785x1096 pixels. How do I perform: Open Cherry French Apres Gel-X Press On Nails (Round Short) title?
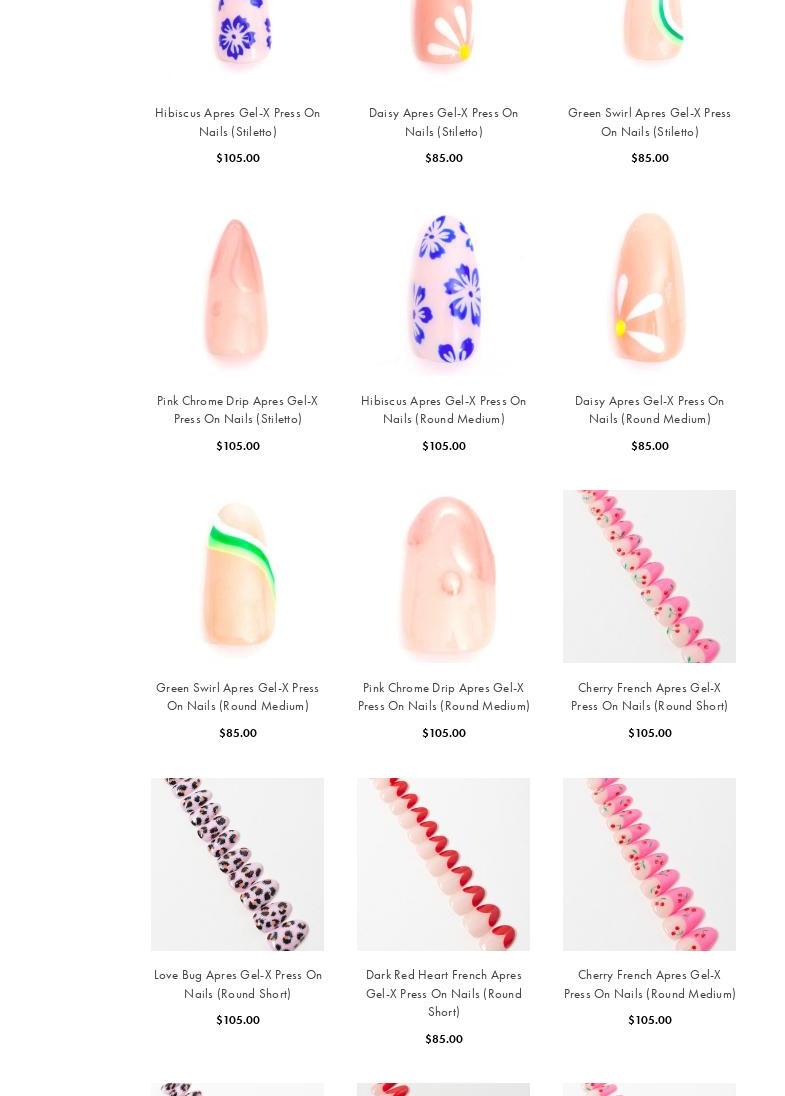[x=649, y=697]
